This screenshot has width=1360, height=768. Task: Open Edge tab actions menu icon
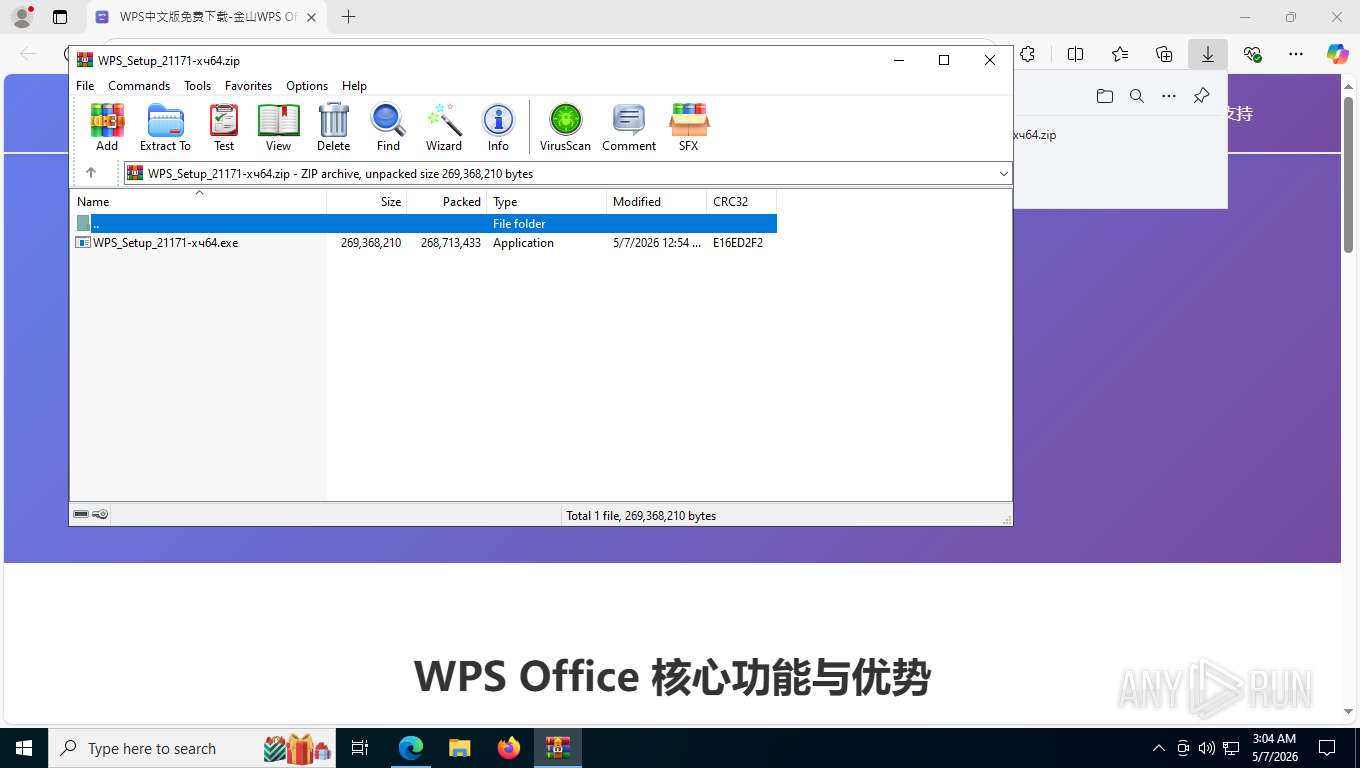point(60,17)
